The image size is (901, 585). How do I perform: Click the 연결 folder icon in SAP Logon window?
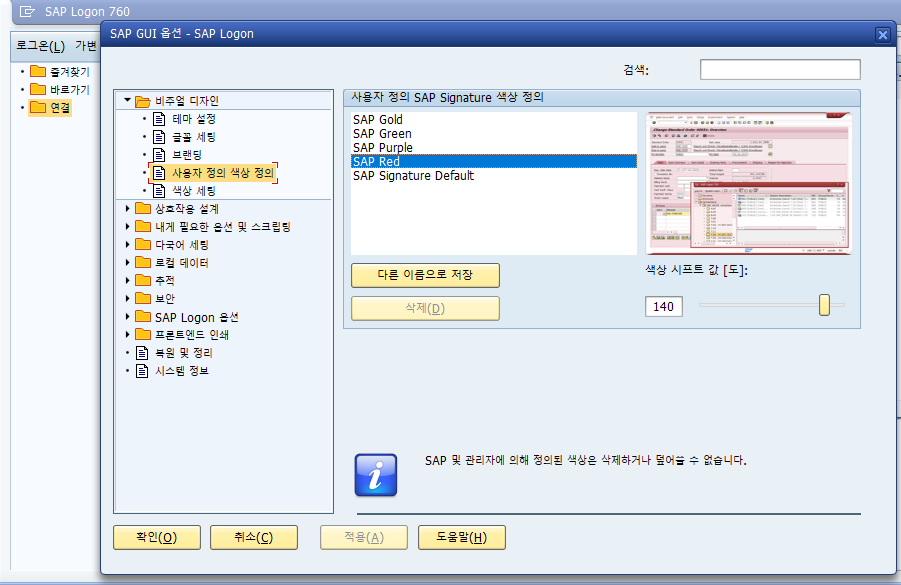tap(38, 107)
